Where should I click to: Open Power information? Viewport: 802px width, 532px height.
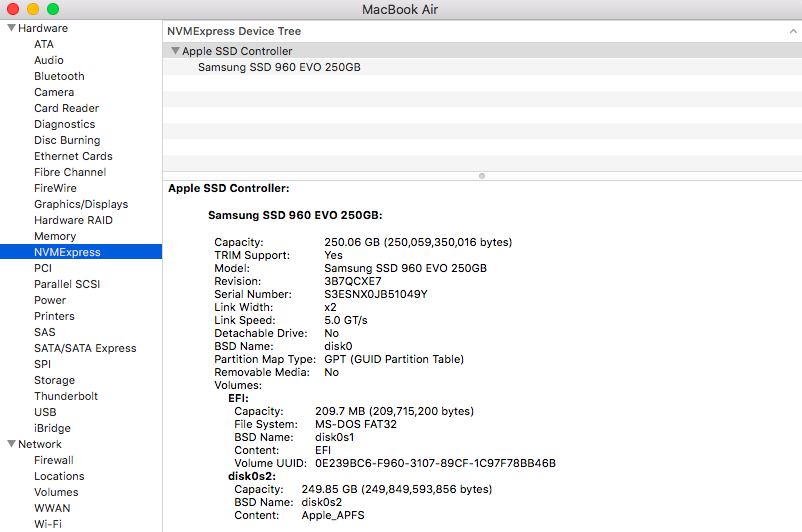coord(50,300)
